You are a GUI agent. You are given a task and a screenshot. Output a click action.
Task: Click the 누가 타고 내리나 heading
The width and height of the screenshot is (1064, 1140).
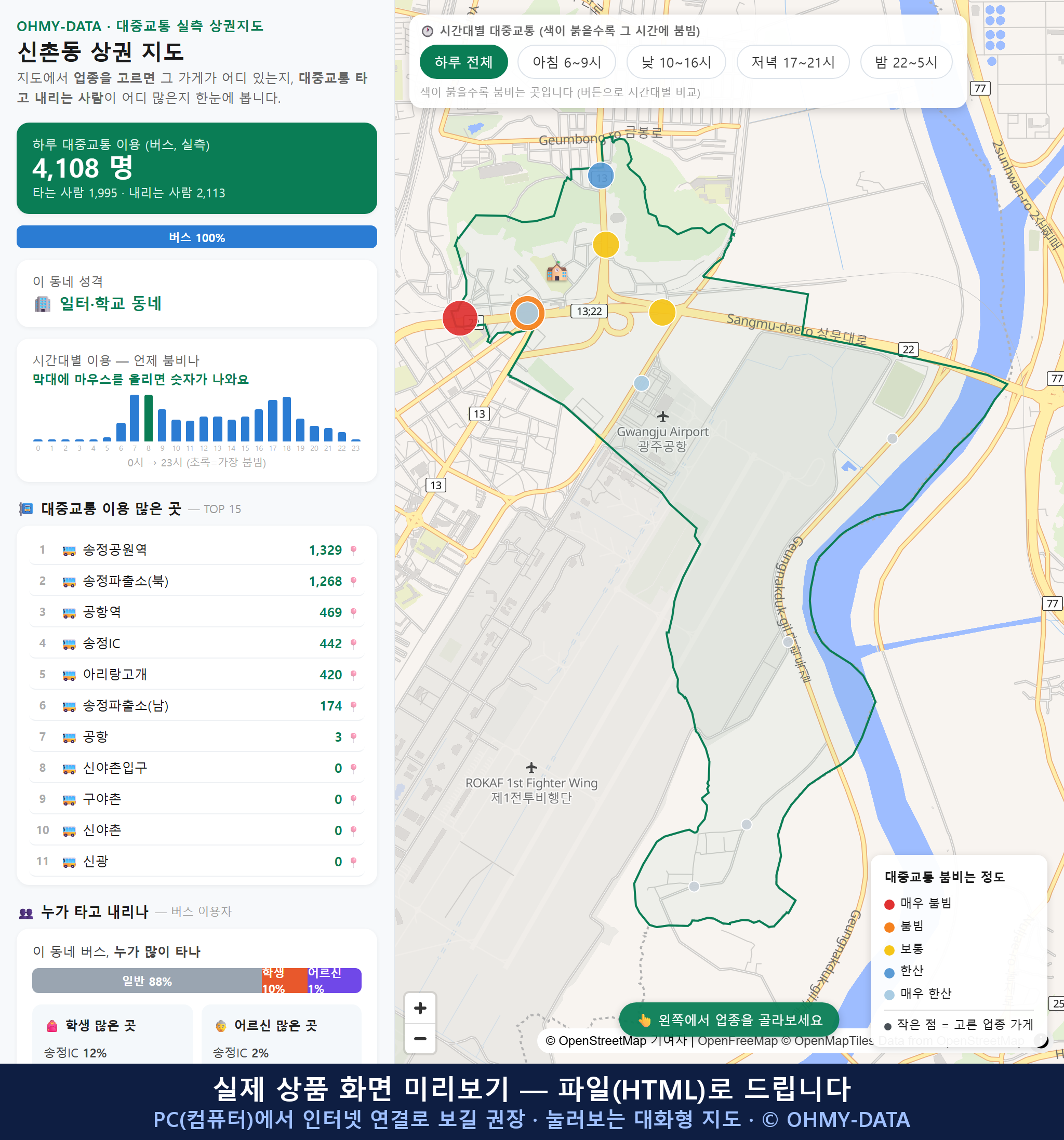95,912
